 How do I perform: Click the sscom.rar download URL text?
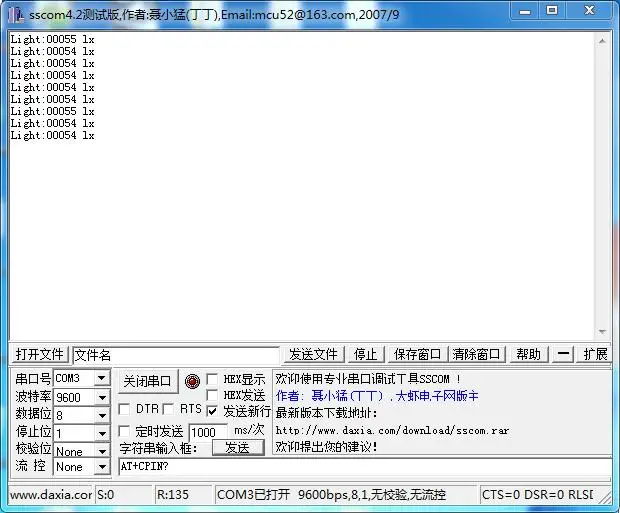pyautogui.click(x=392, y=430)
